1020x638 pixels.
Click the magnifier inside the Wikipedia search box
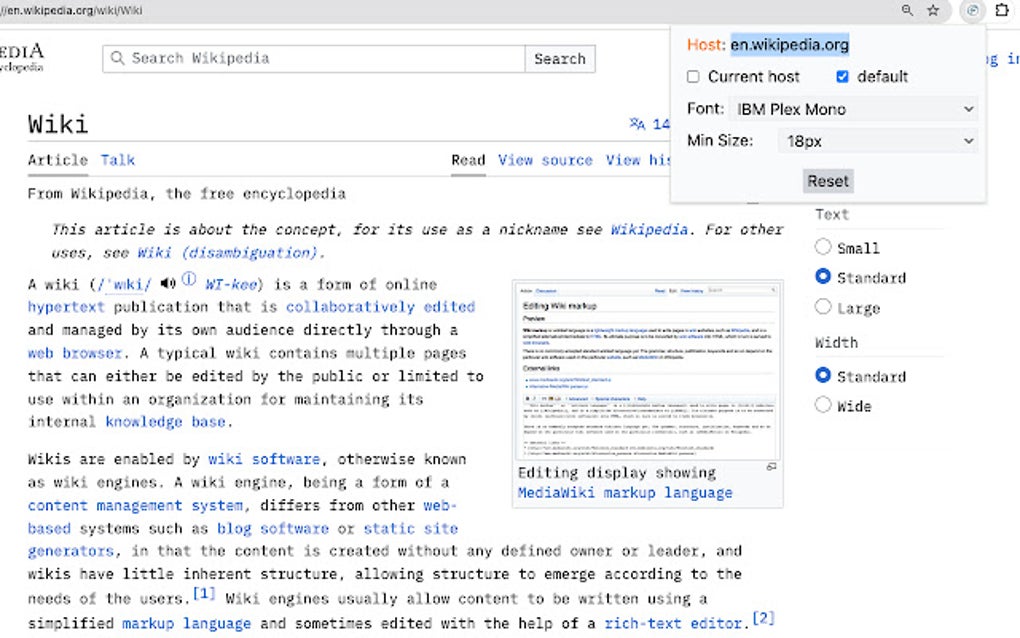(x=118, y=58)
